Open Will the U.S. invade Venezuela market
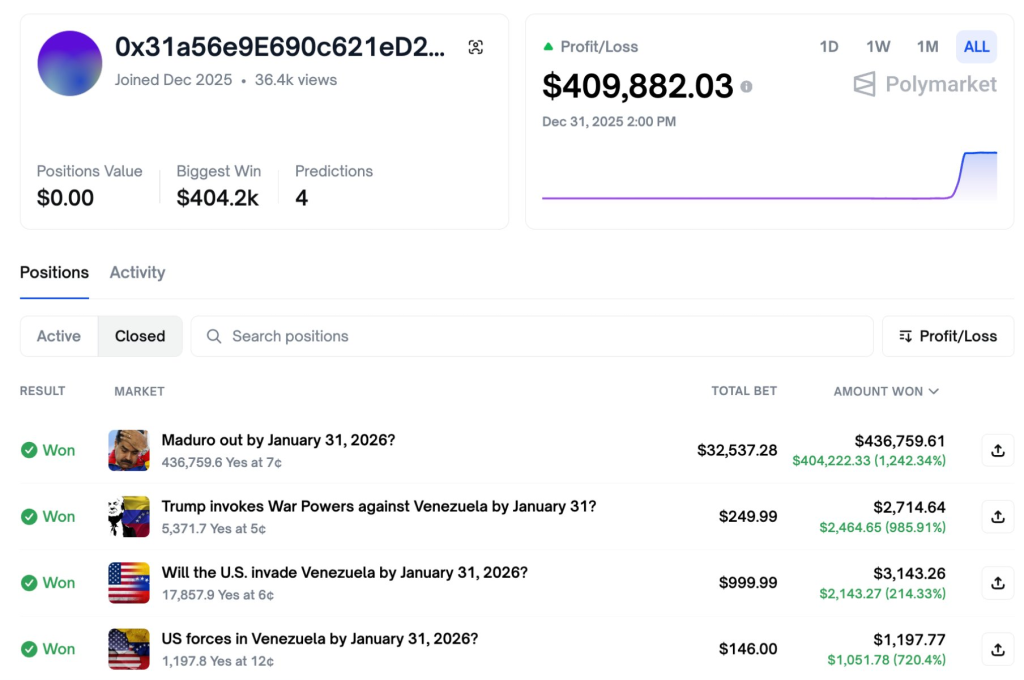Viewport: 1024px width, 680px height. 344,573
